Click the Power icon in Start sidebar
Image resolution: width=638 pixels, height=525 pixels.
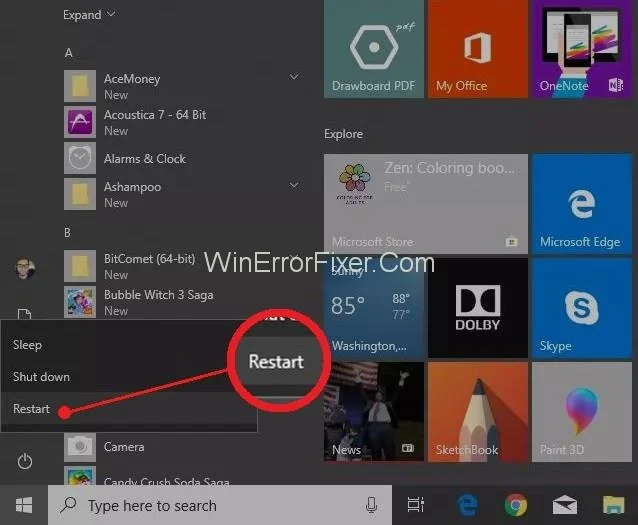pos(25,461)
